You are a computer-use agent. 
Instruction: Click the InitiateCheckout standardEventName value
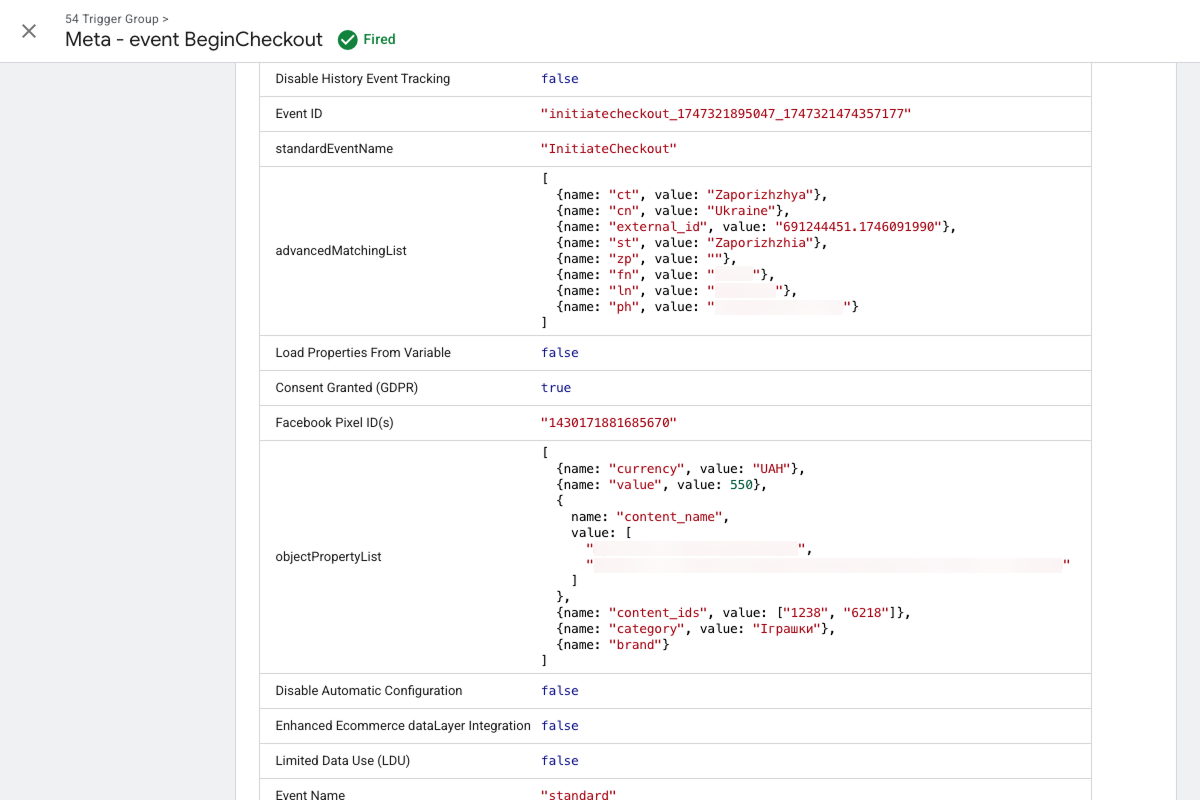[608, 149]
